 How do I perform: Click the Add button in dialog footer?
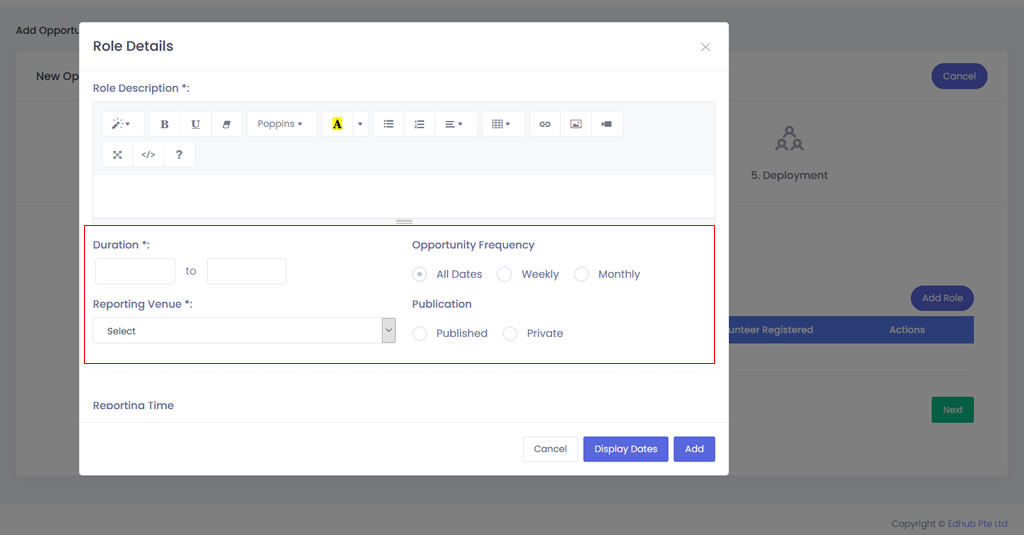click(x=694, y=449)
